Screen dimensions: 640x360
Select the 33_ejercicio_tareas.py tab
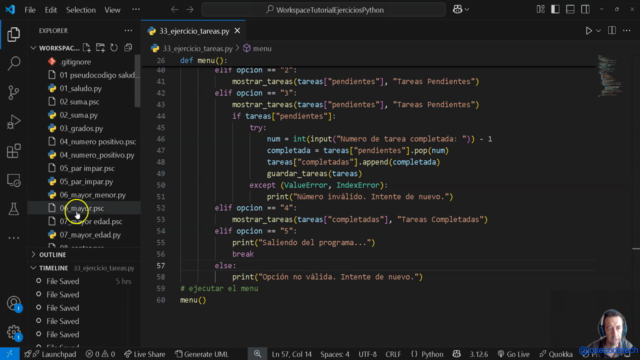tap(194, 31)
